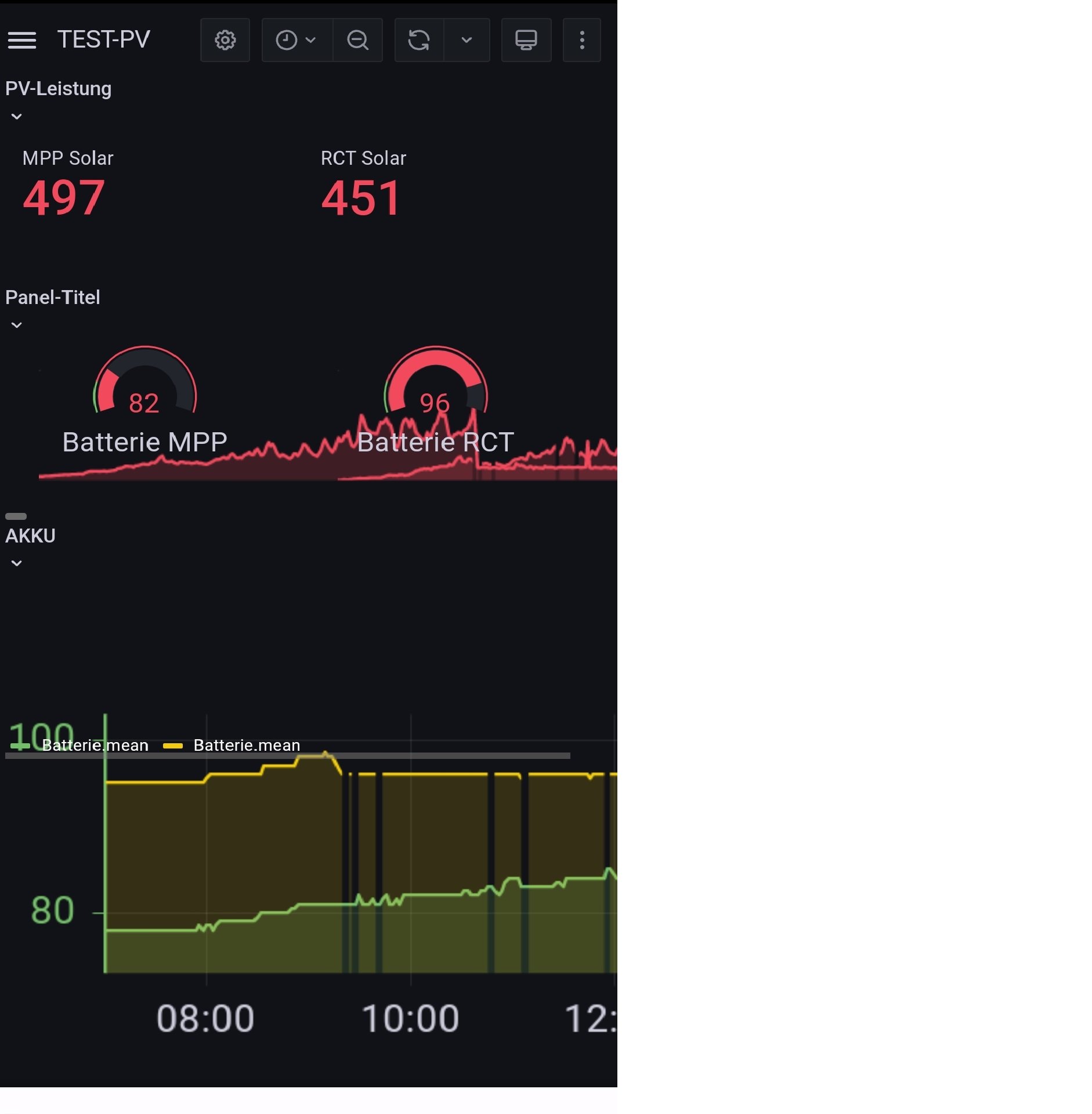This screenshot has height=1114, width=1092.
Task: Collapse the PV-Leistung row chevron
Action: pyautogui.click(x=17, y=117)
